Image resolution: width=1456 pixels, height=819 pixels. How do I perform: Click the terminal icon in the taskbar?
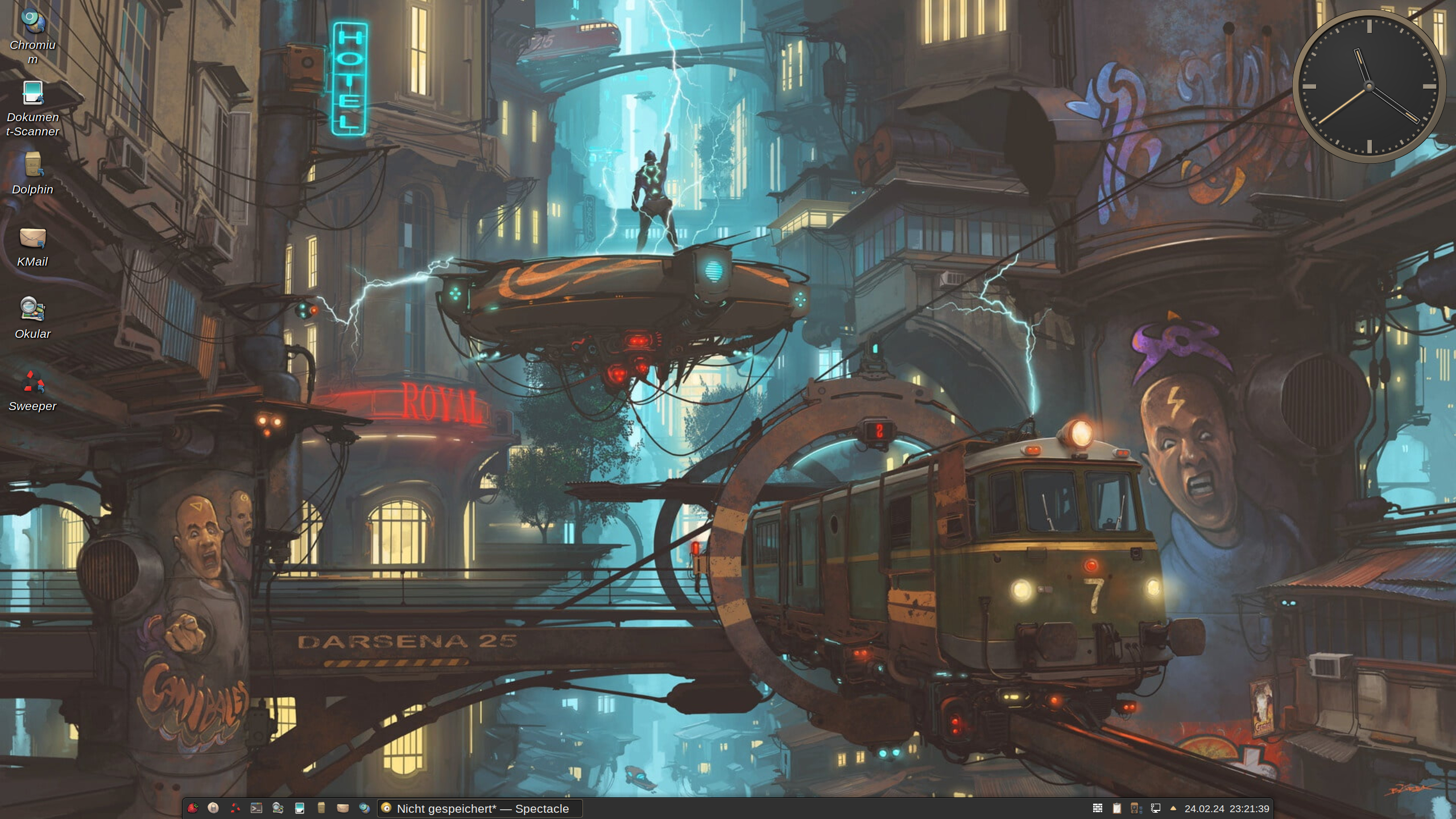tap(257, 808)
